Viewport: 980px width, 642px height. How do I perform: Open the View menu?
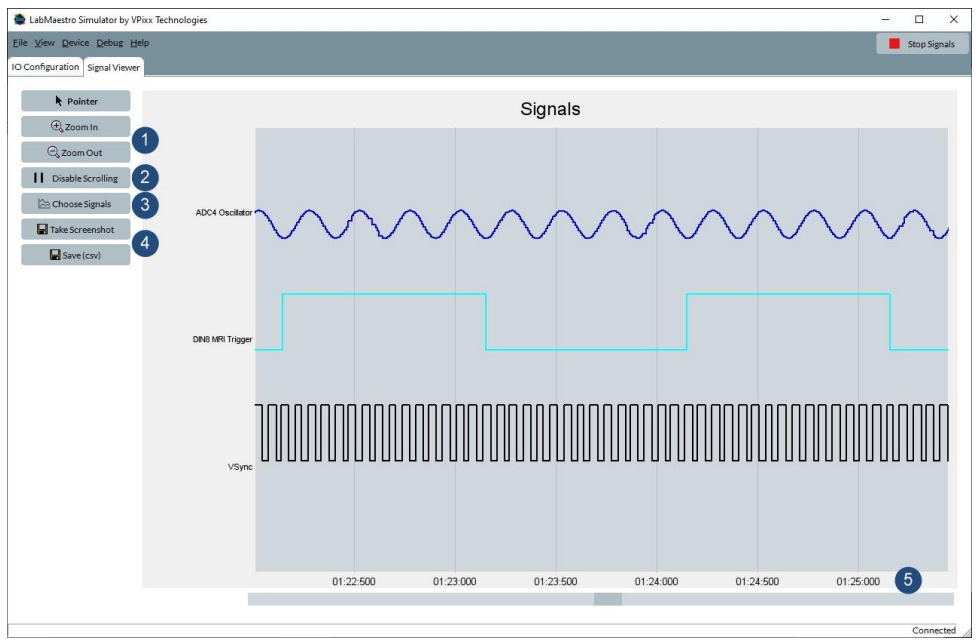pyautogui.click(x=45, y=43)
